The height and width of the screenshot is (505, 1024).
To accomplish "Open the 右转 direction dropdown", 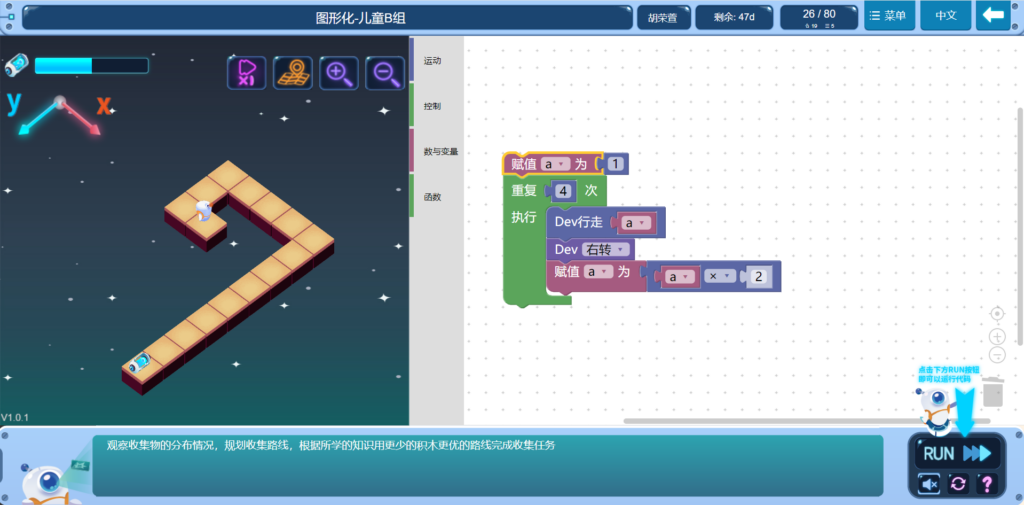I will tap(607, 249).
